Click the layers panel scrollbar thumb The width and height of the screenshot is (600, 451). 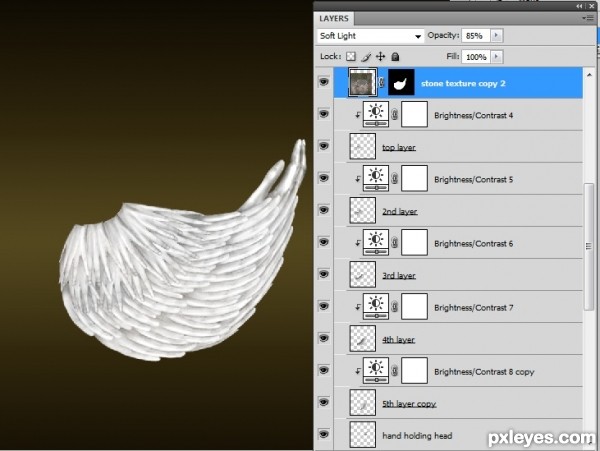point(589,247)
